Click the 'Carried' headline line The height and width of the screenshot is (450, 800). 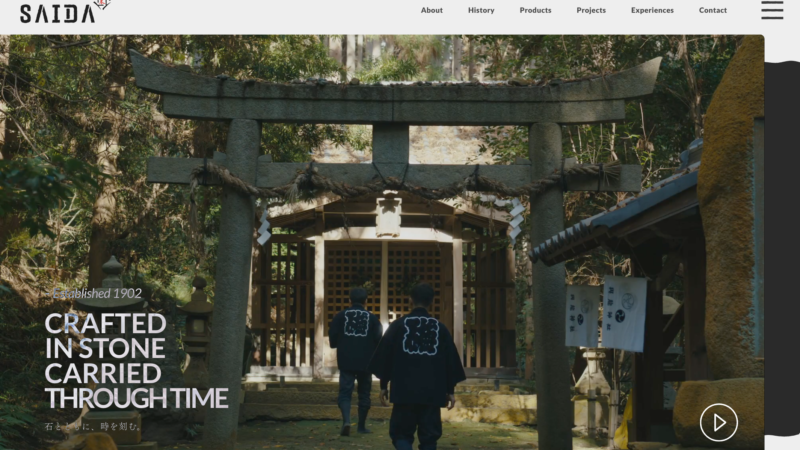(103, 373)
